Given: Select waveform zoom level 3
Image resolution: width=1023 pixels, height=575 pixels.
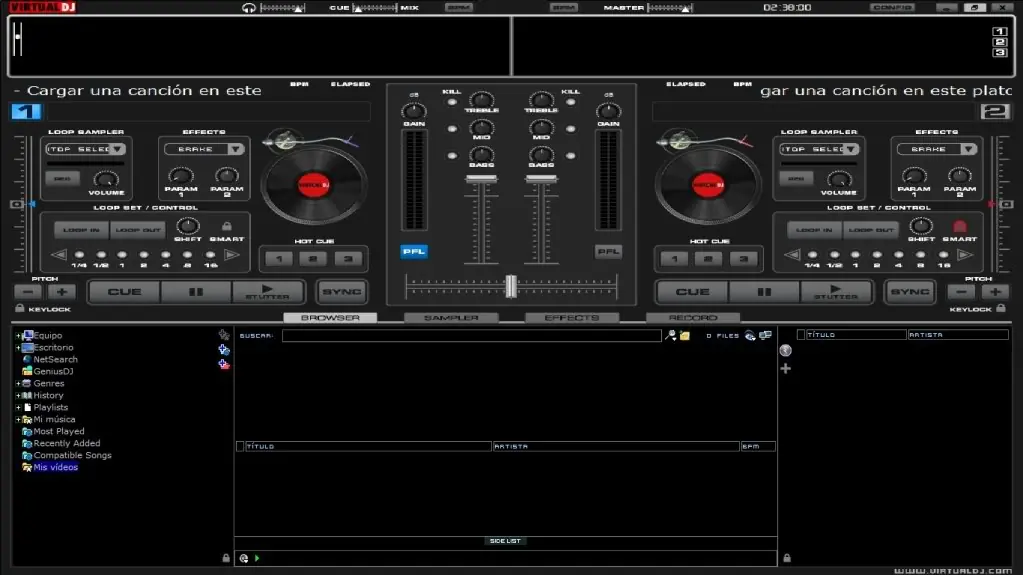Looking at the screenshot, I should (x=1000, y=52).
